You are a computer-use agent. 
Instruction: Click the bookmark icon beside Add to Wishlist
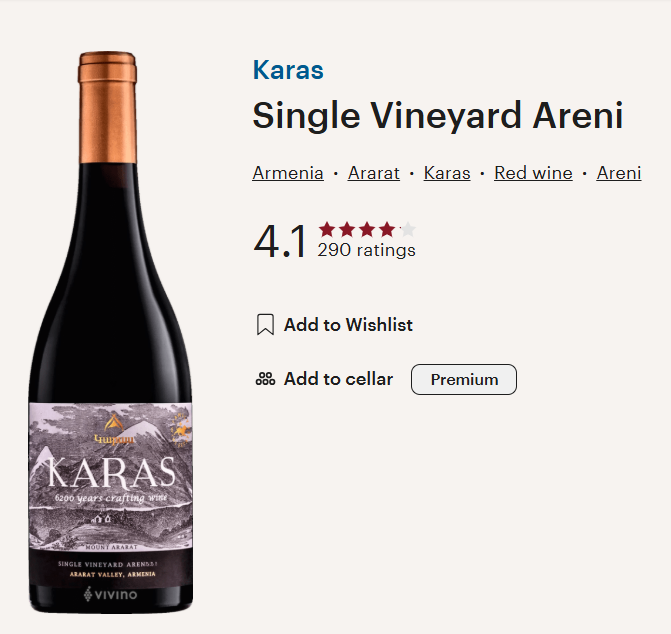(265, 325)
